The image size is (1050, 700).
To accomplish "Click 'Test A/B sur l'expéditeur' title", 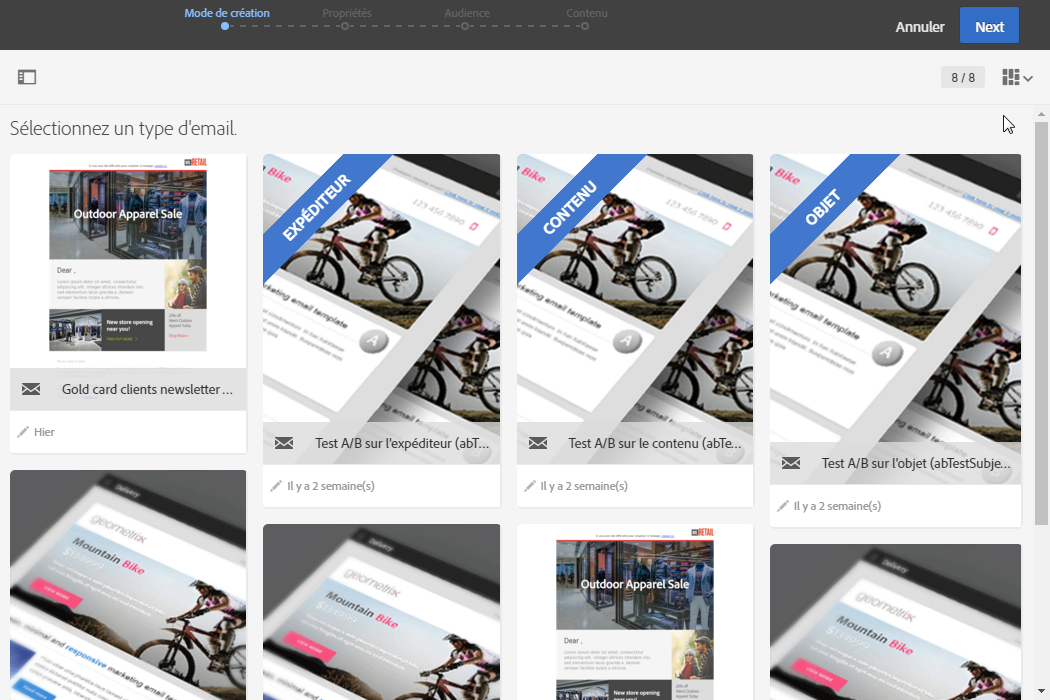I will point(402,443).
